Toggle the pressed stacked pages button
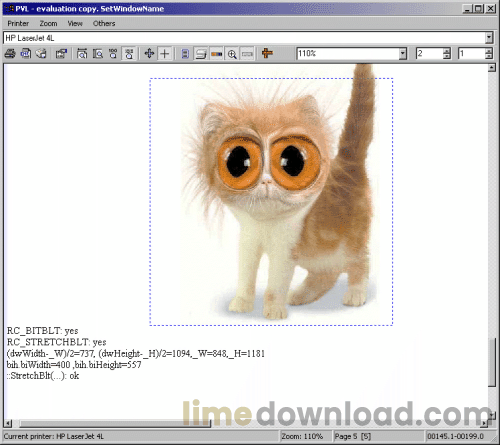Image resolution: width=500 pixels, height=445 pixels. pyautogui.click(x=201, y=53)
